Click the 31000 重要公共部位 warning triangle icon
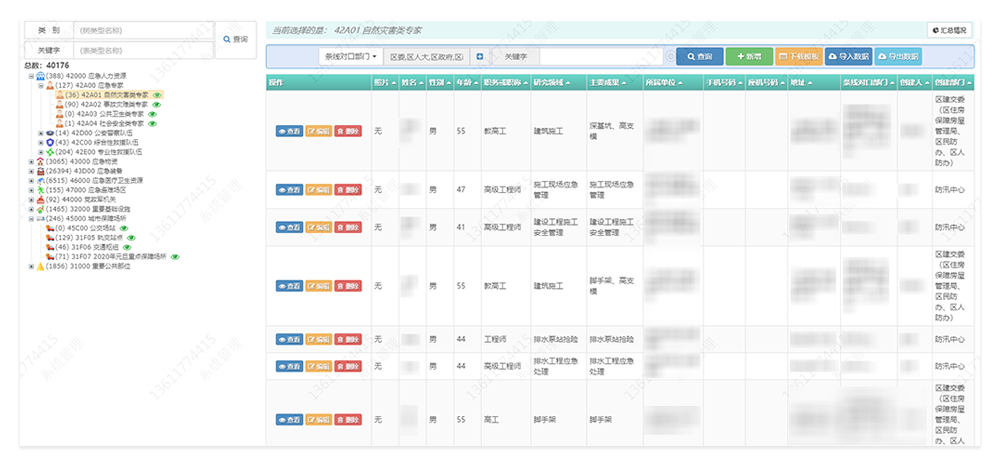Screen dimensions: 1000x470 click(x=40, y=266)
